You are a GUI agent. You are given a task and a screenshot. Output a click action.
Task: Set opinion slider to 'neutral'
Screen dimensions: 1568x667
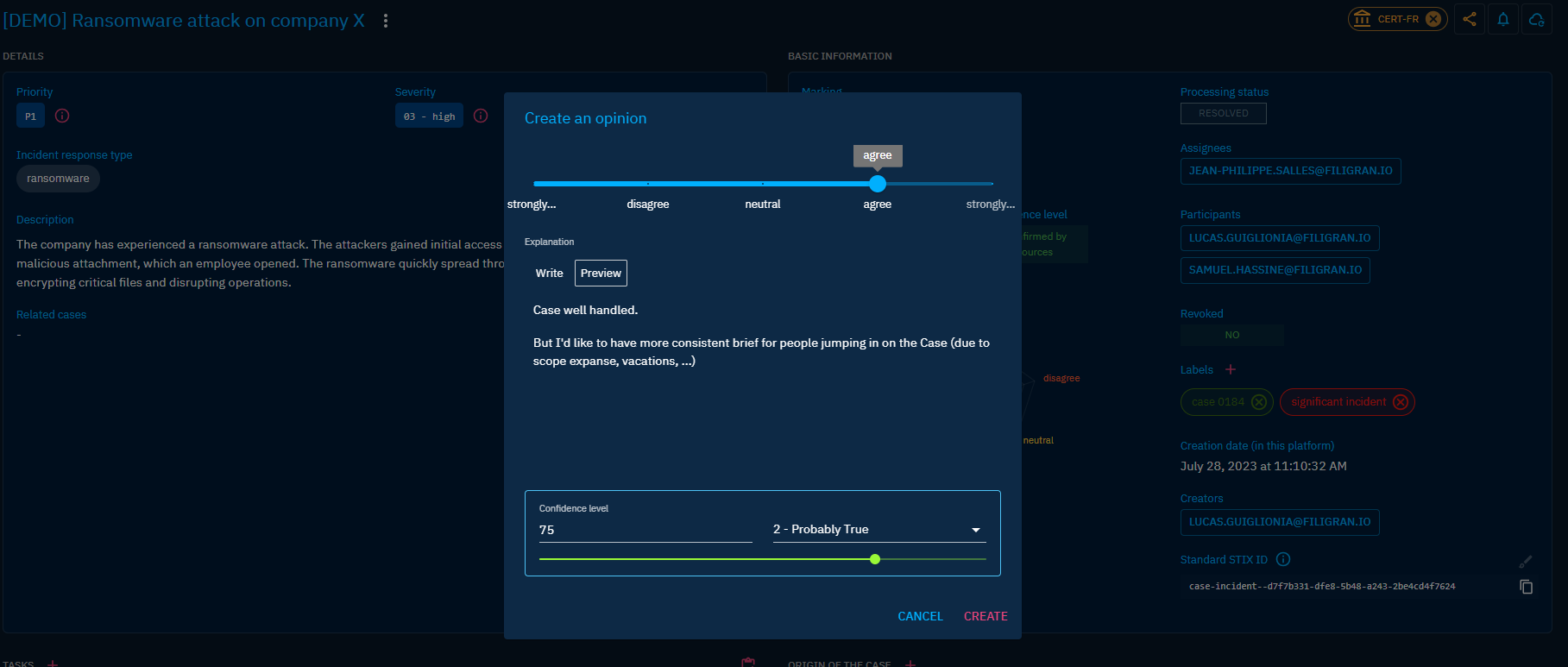[x=763, y=184]
